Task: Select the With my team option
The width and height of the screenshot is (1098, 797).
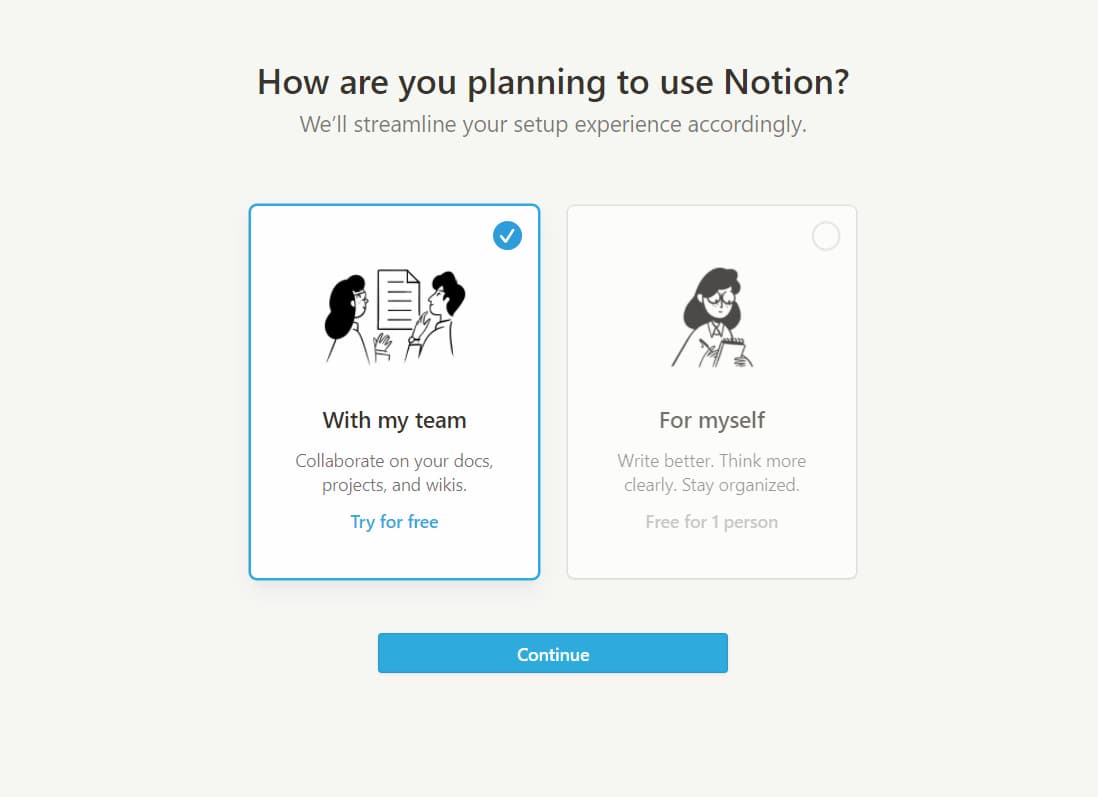Action: pos(393,390)
